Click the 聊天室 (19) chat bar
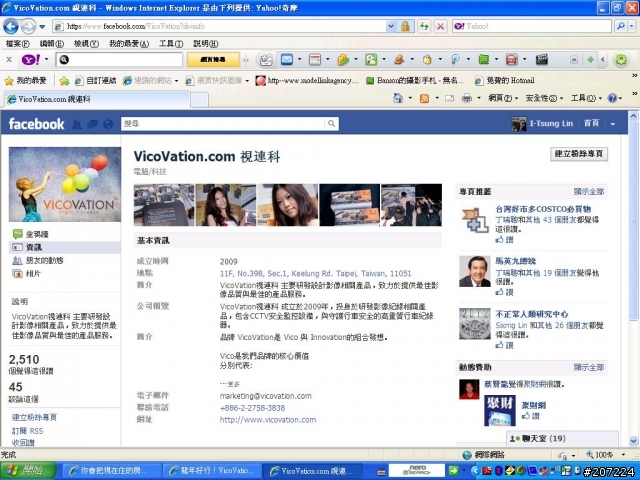This screenshot has height=480, width=640. (x=562, y=438)
